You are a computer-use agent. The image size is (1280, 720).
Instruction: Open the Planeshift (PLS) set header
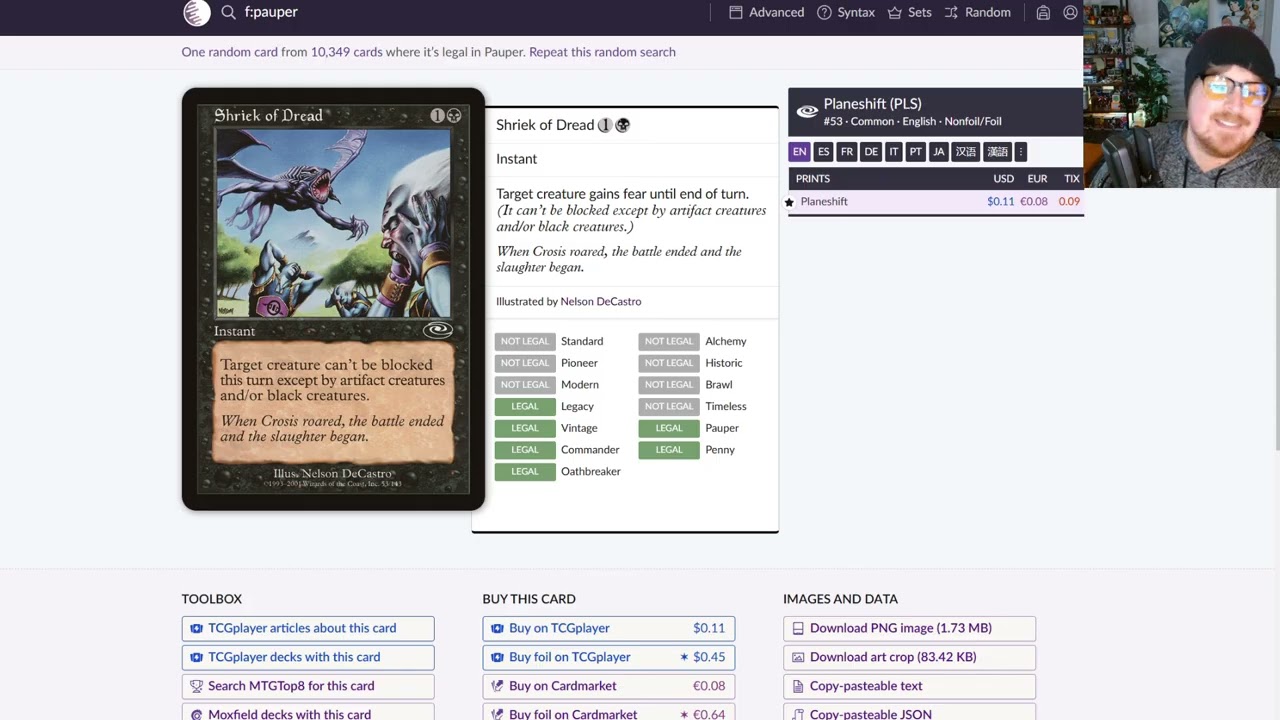coord(935,112)
